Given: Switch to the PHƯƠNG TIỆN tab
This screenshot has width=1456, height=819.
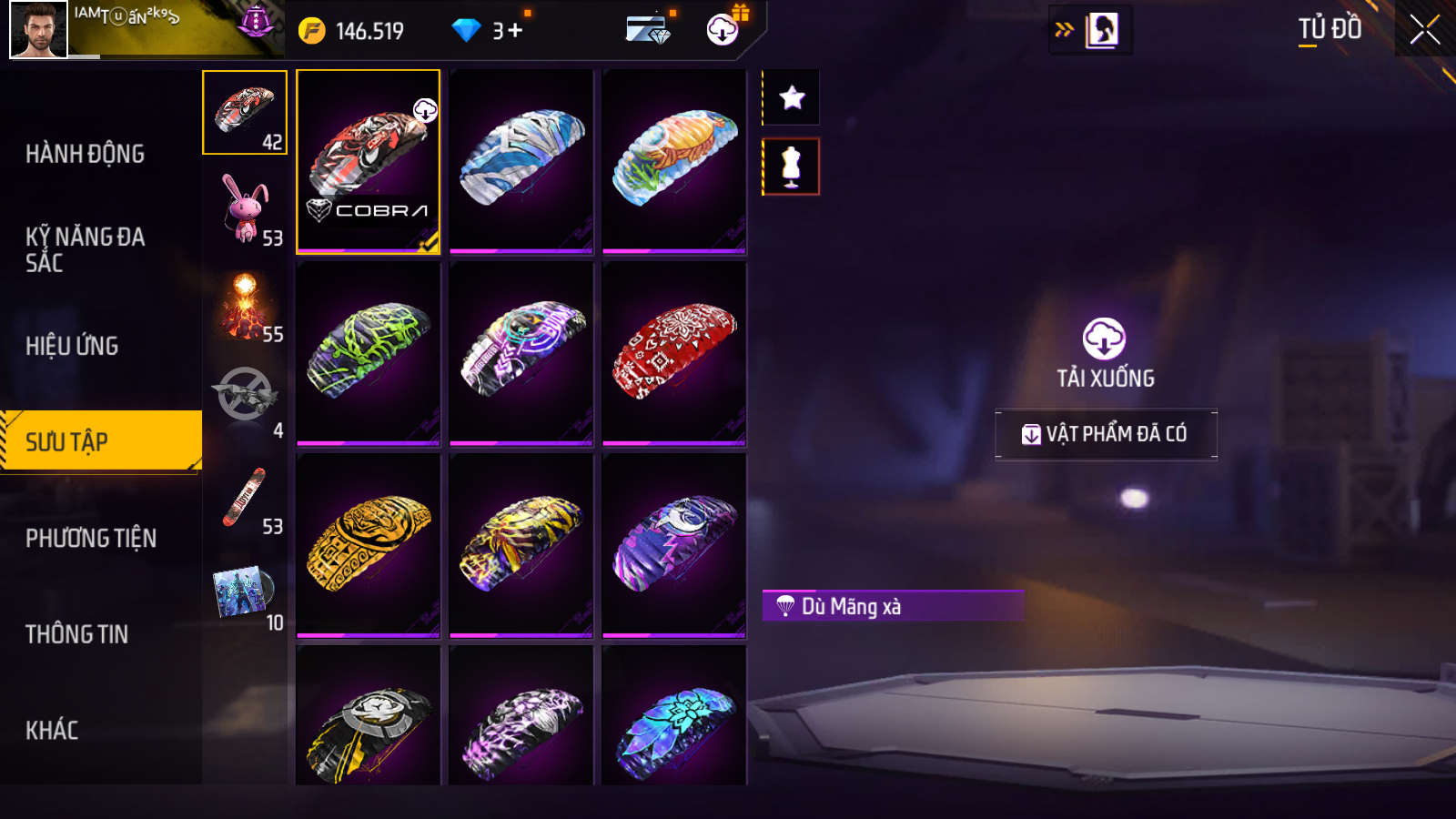Looking at the screenshot, I should (x=91, y=538).
